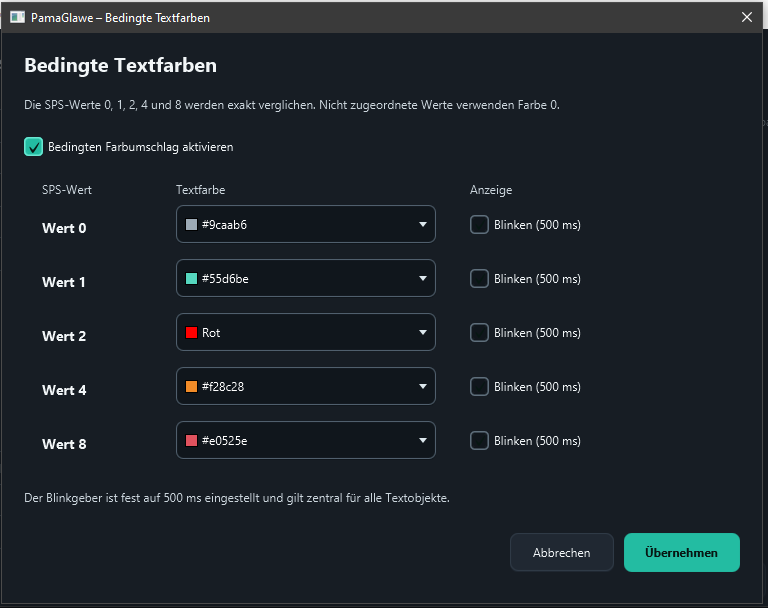Open the Wert 0 text color dropdown
This screenshot has width=768, height=608.
(x=306, y=224)
